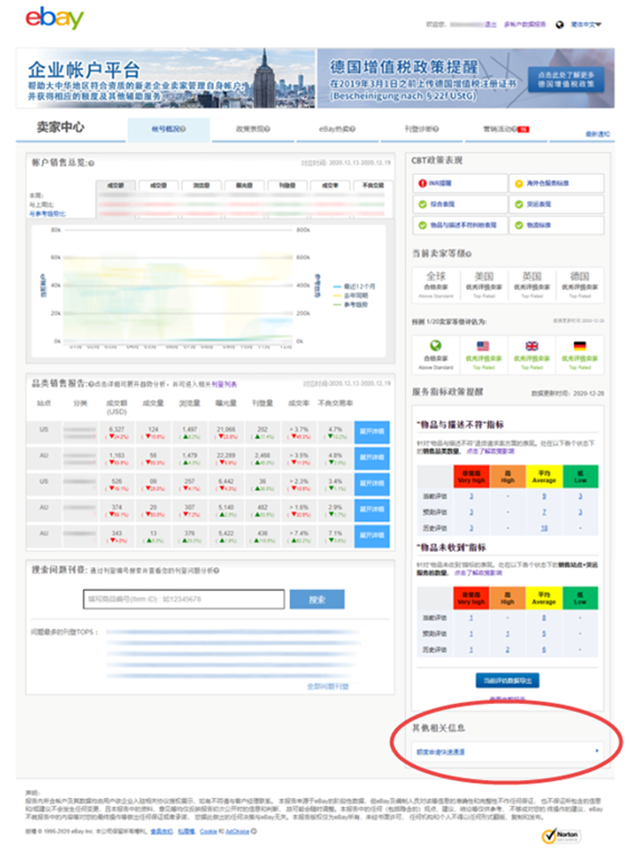Click the 企业帐户平台 banner image
Viewport: 630px width, 864px height.
(x=165, y=78)
